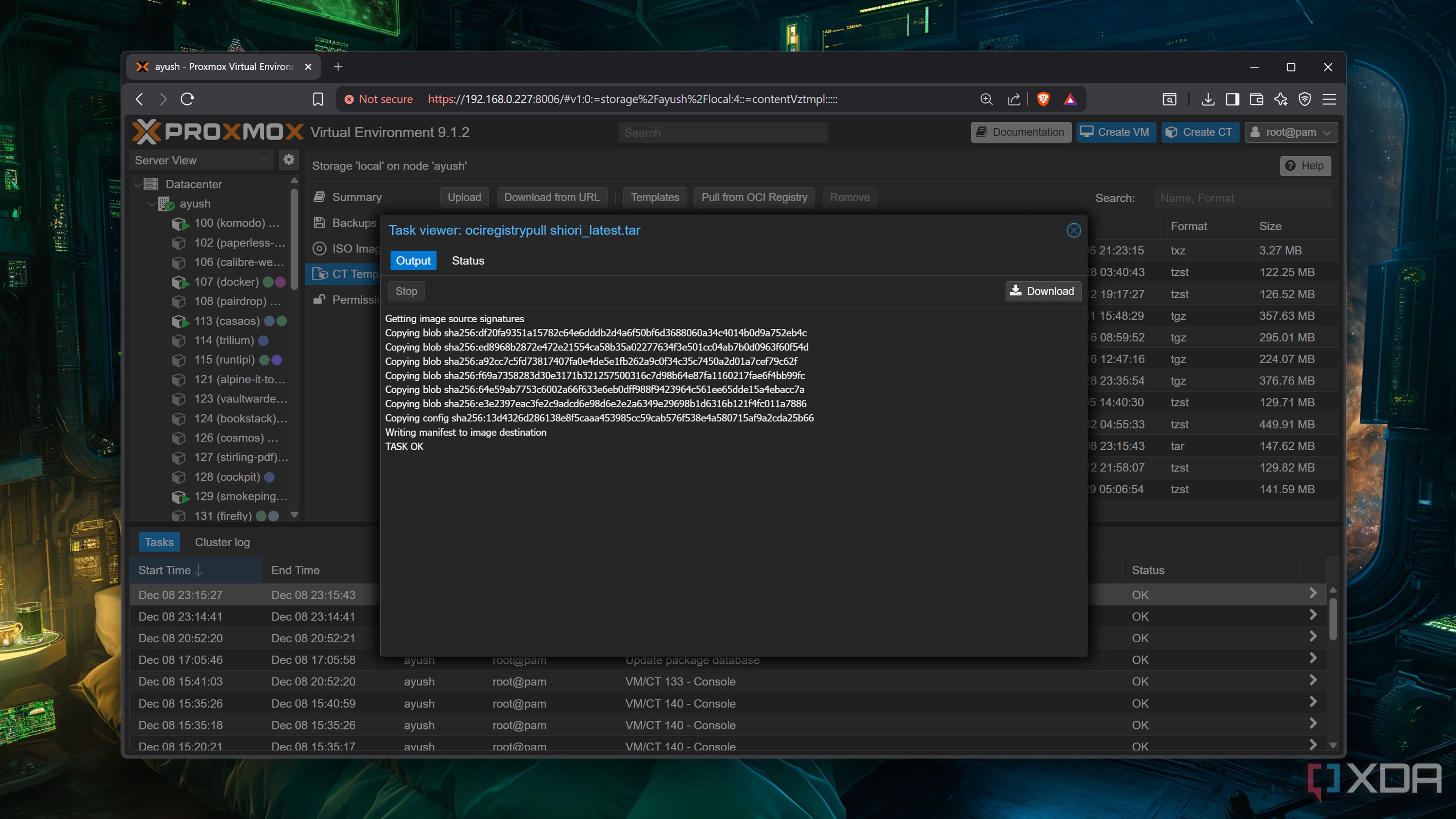The width and height of the screenshot is (1456, 819).
Task: Click the browser share icon
Action: 1014,99
